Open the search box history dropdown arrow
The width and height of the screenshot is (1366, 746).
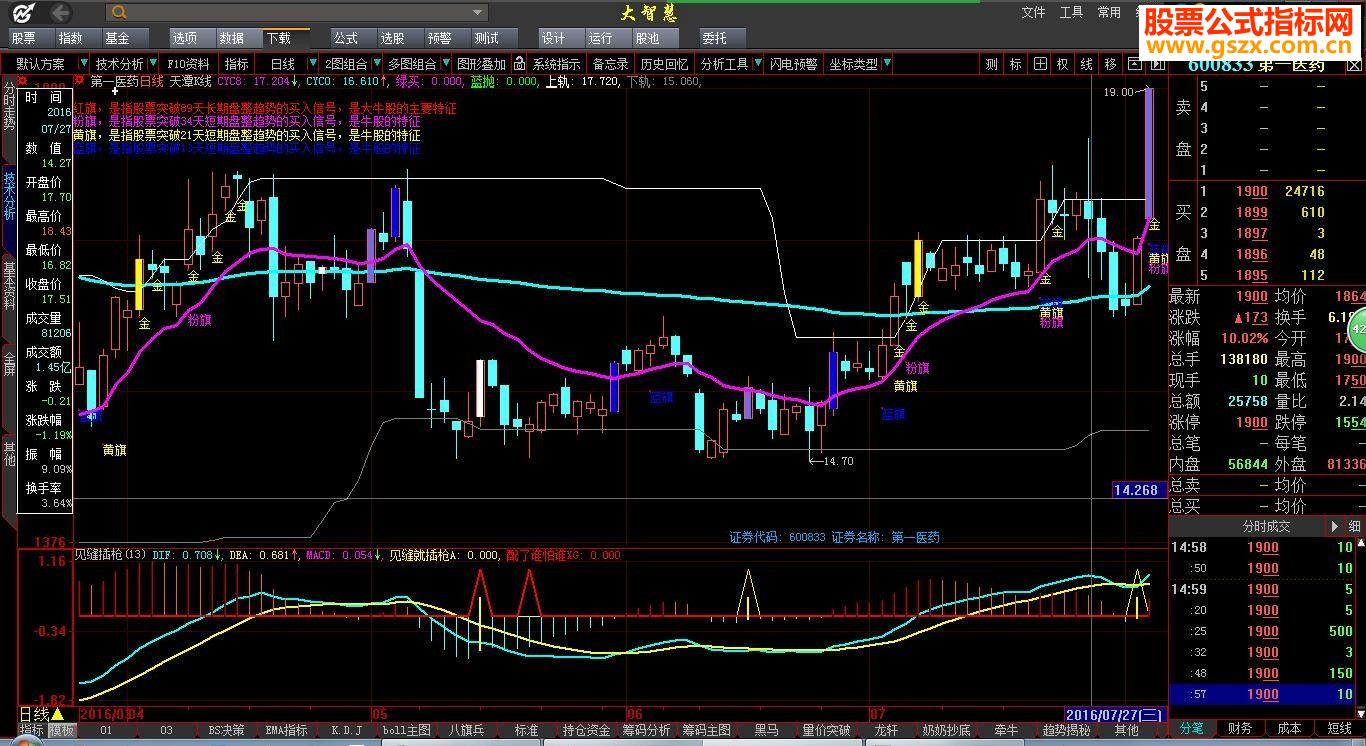(478, 13)
